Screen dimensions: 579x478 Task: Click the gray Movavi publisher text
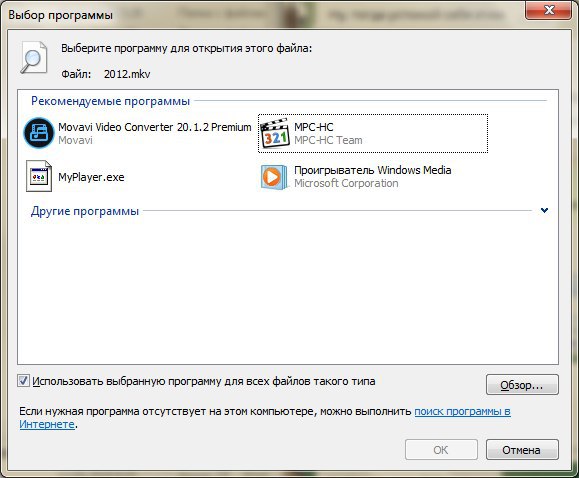point(75,140)
